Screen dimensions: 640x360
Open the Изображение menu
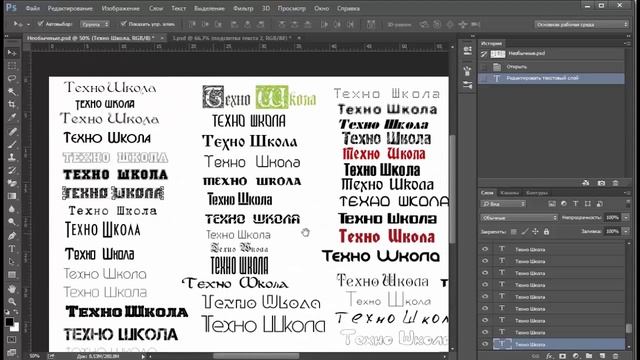[121, 8]
